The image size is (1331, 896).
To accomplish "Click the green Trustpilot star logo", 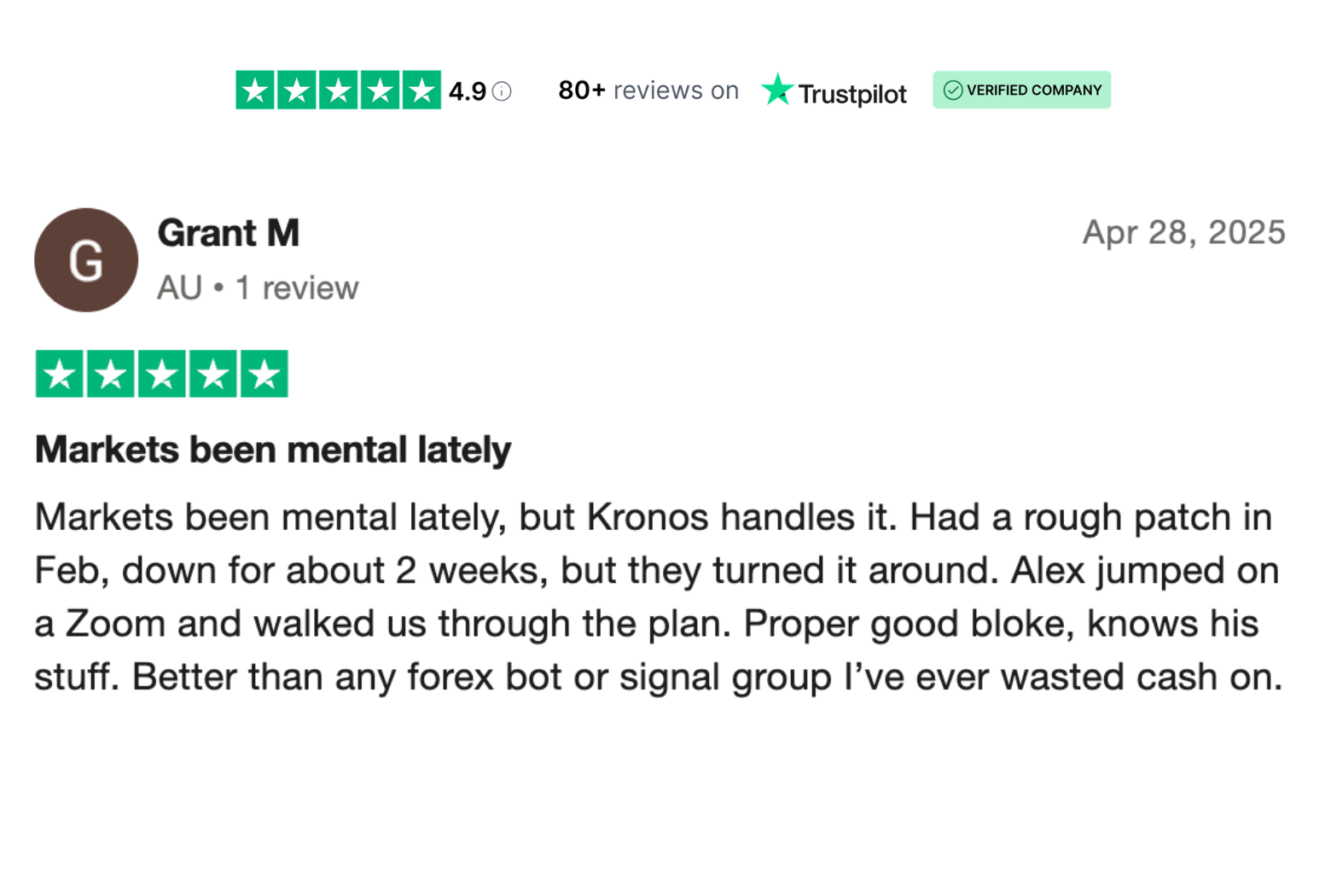I will click(776, 90).
